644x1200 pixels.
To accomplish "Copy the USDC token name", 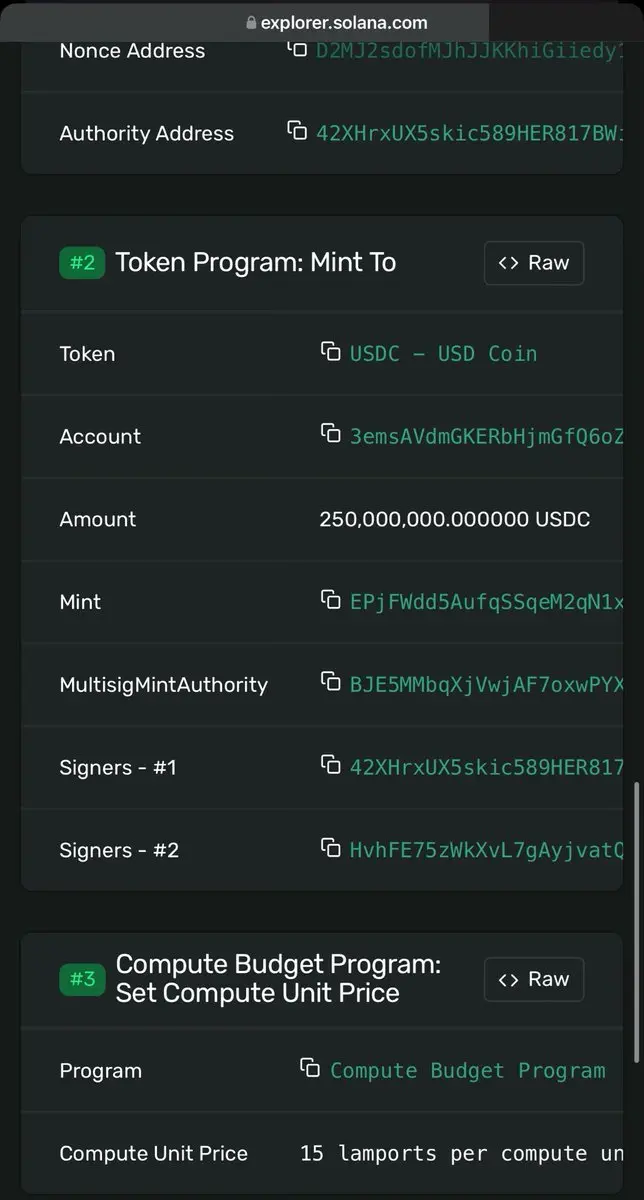I will click(x=330, y=351).
